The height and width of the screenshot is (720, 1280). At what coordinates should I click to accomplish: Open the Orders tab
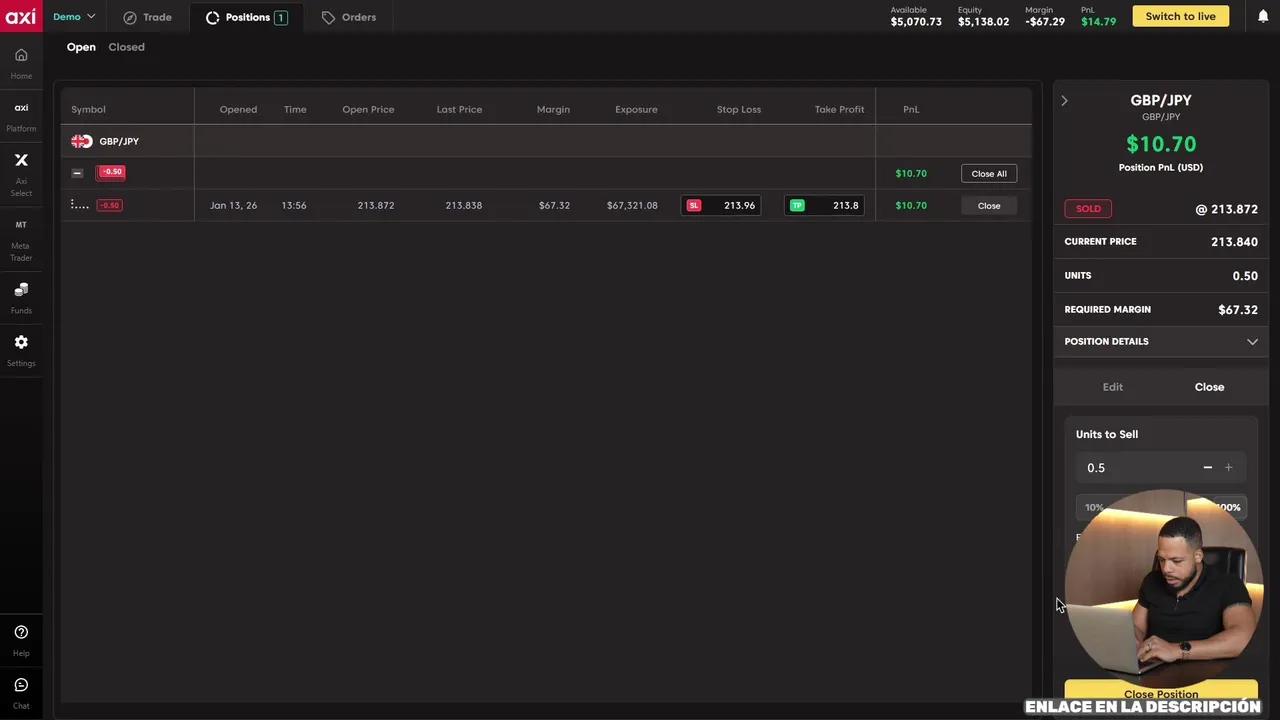click(x=349, y=17)
